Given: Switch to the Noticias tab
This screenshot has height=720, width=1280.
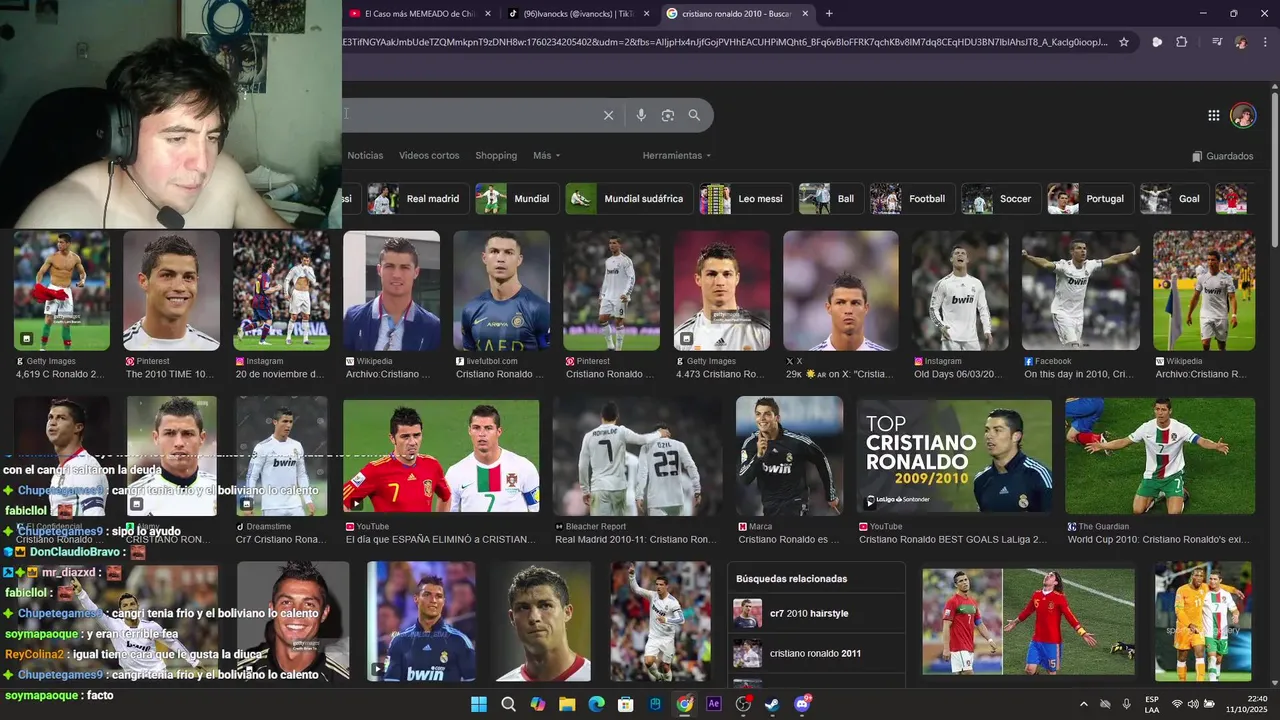Looking at the screenshot, I should pos(365,156).
